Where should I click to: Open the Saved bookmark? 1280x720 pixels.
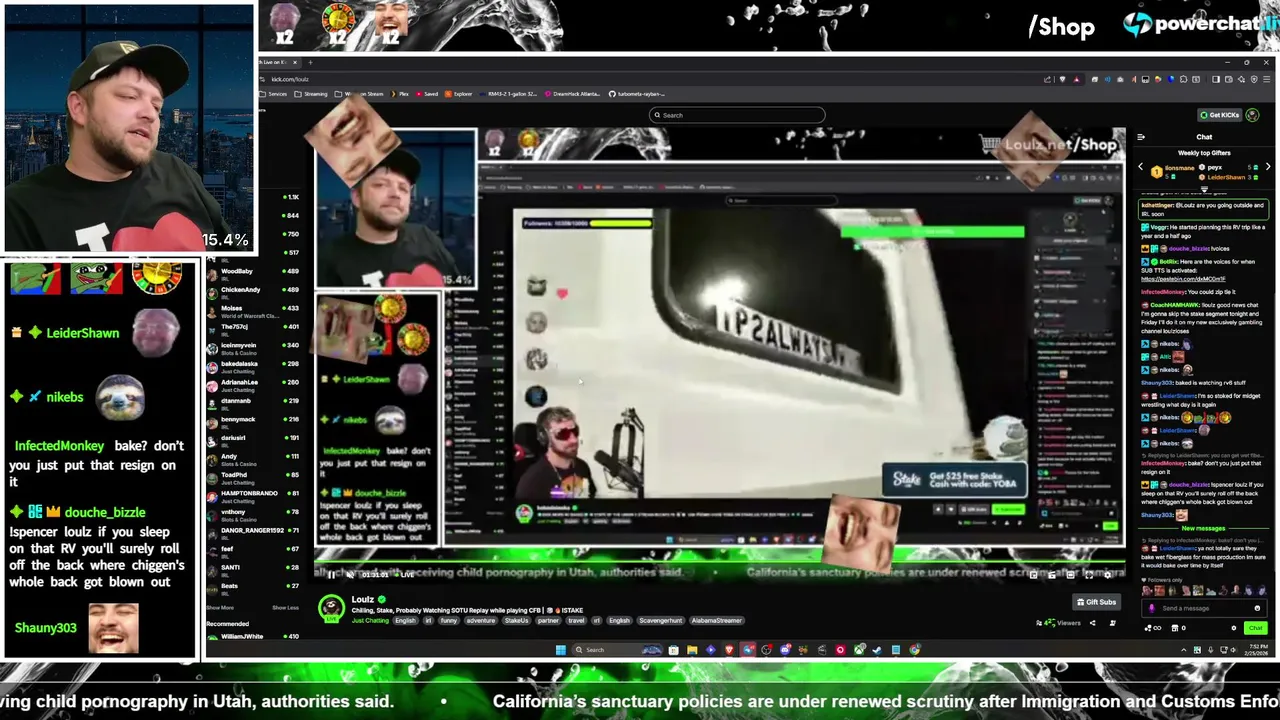point(427,94)
